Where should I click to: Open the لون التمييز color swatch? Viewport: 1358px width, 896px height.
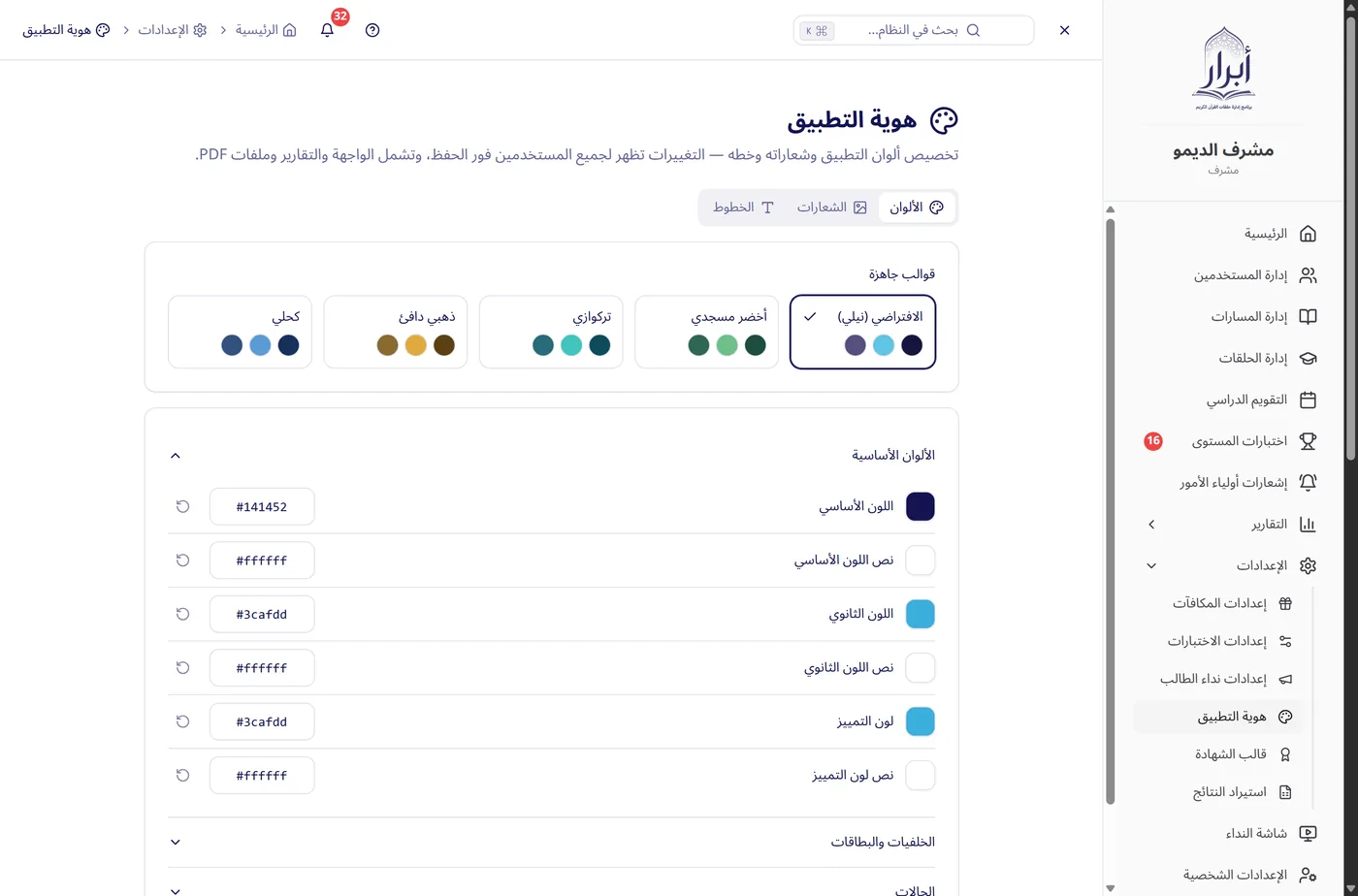click(x=921, y=721)
